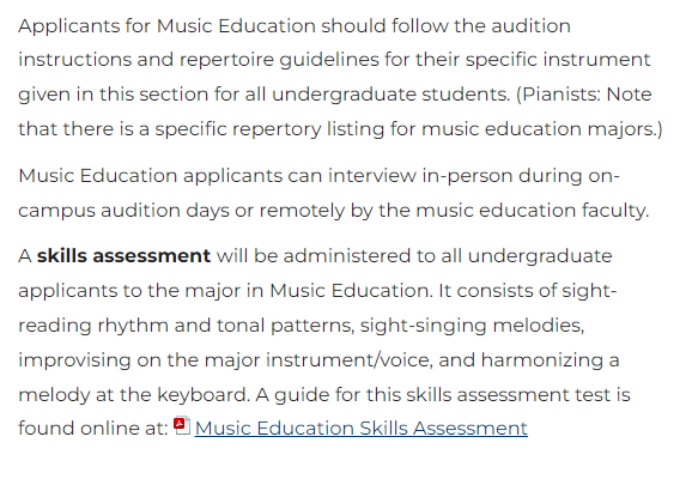Click the words "specific repertory listing"
The image size is (693, 479).
[x=245, y=129]
